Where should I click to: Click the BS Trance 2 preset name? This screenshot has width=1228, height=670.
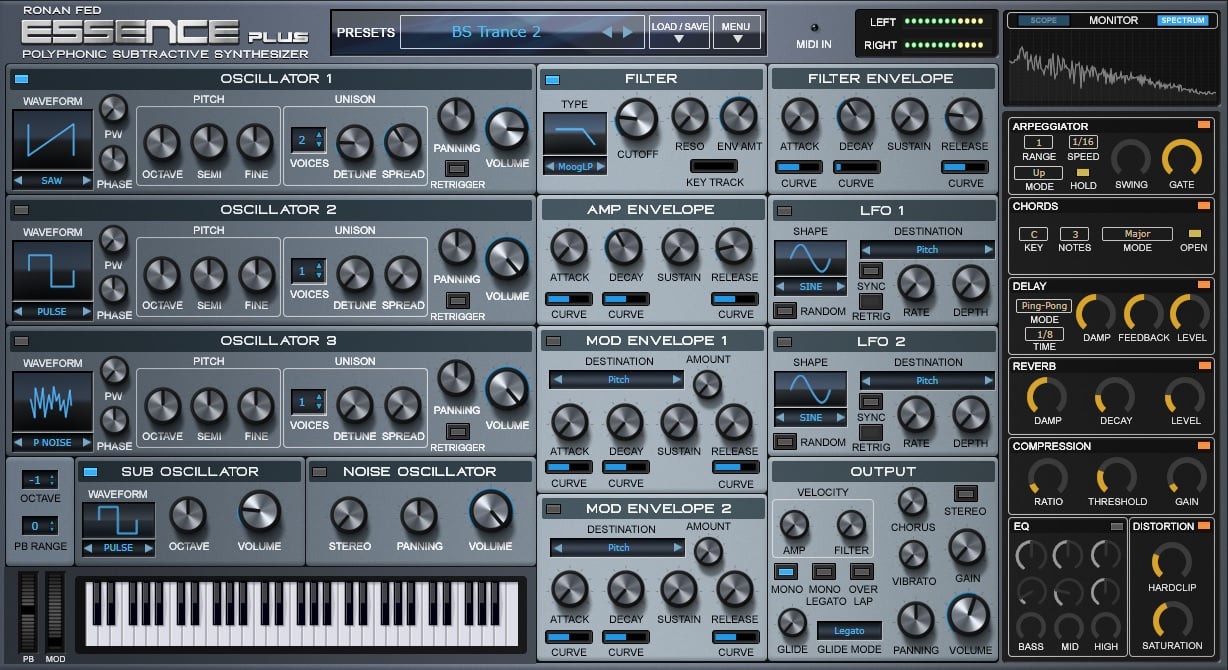pos(496,32)
